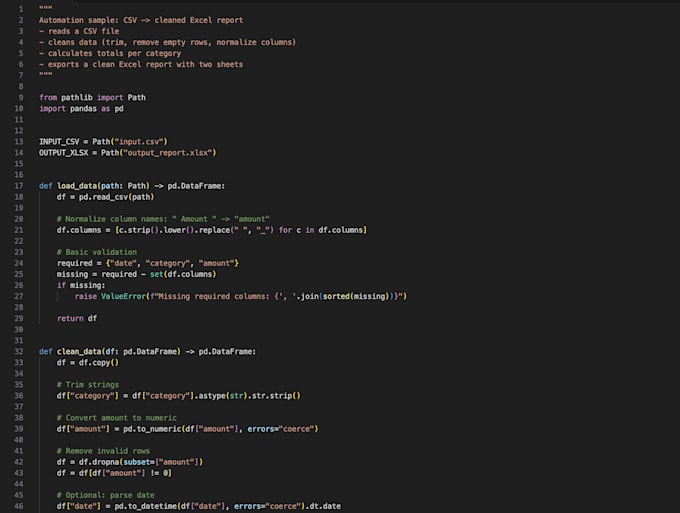Viewport: 680px width, 513px height.
Task: Click the 'return df' statement
Action: 77,318
